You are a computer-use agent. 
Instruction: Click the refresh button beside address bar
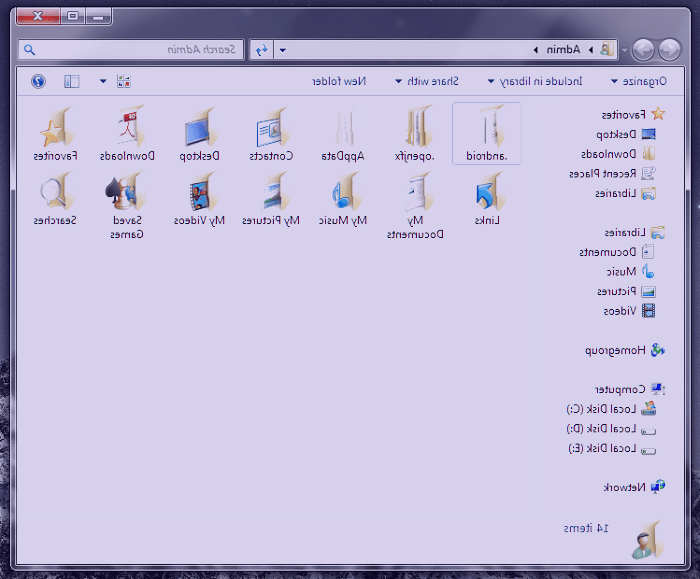261,49
